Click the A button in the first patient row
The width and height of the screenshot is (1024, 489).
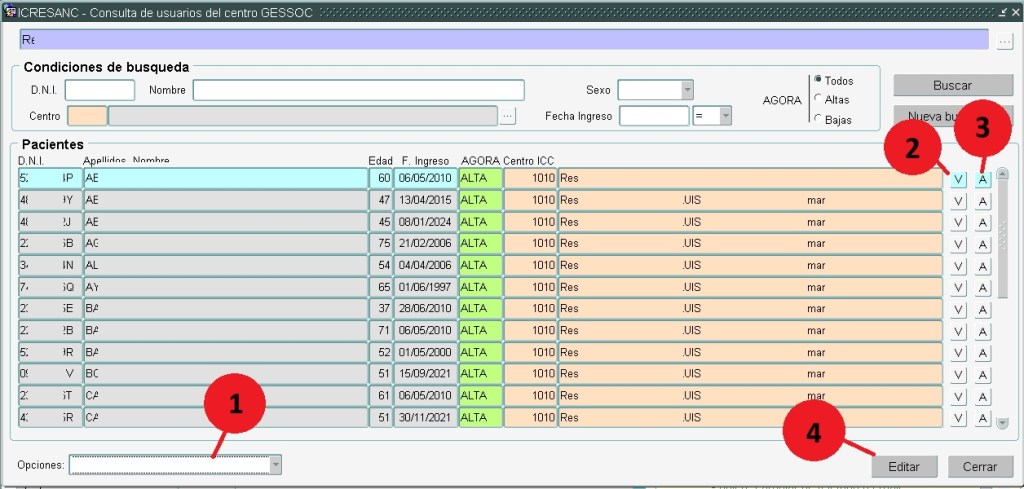tap(983, 179)
